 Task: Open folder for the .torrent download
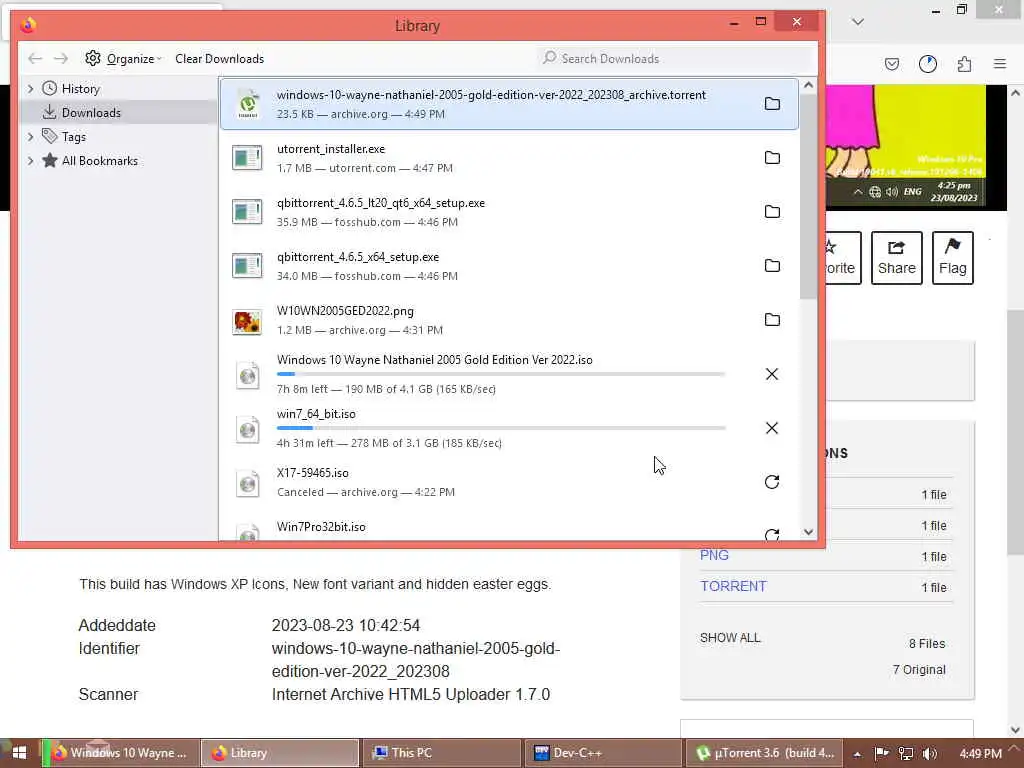pyautogui.click(x=772, y=104)
